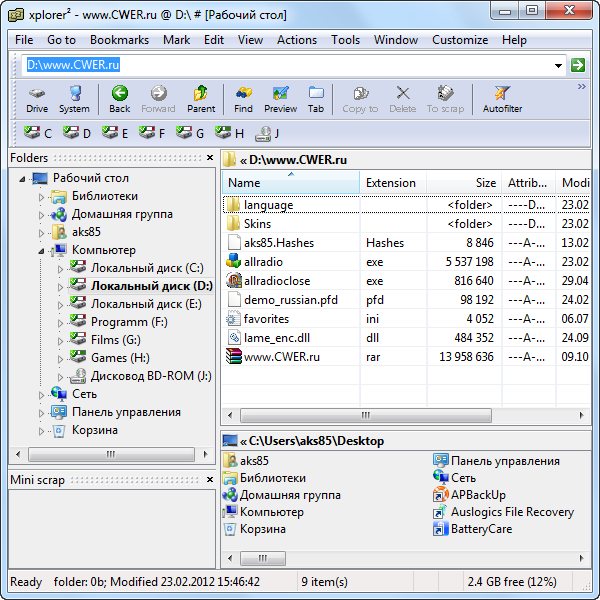
Task: Click the Folders tree horizontal scrollbar
Action: pos(110,454)
